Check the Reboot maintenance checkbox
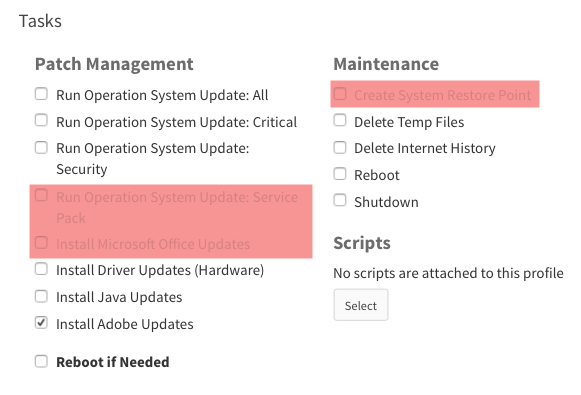Image resolution: width=581 pixels, height=395 pixels. tap(340, 174)
